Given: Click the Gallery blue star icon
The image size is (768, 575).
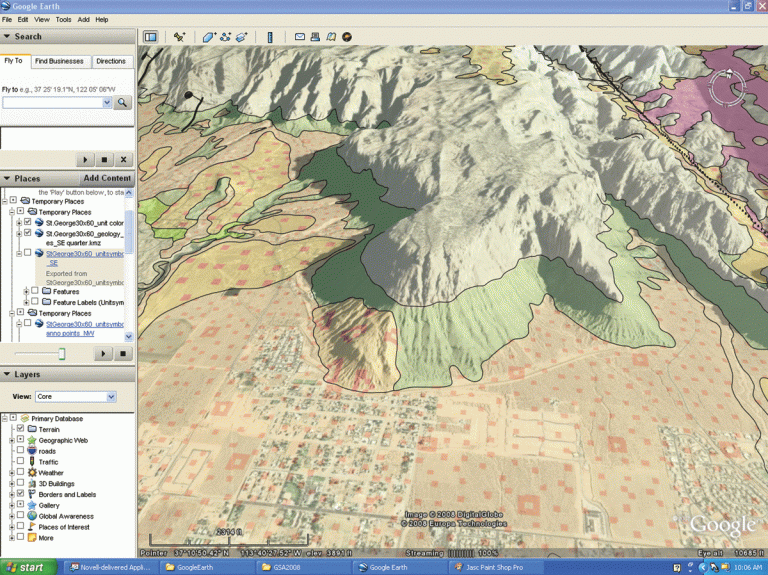Looking at the screenshot, I should click(32, 505).
